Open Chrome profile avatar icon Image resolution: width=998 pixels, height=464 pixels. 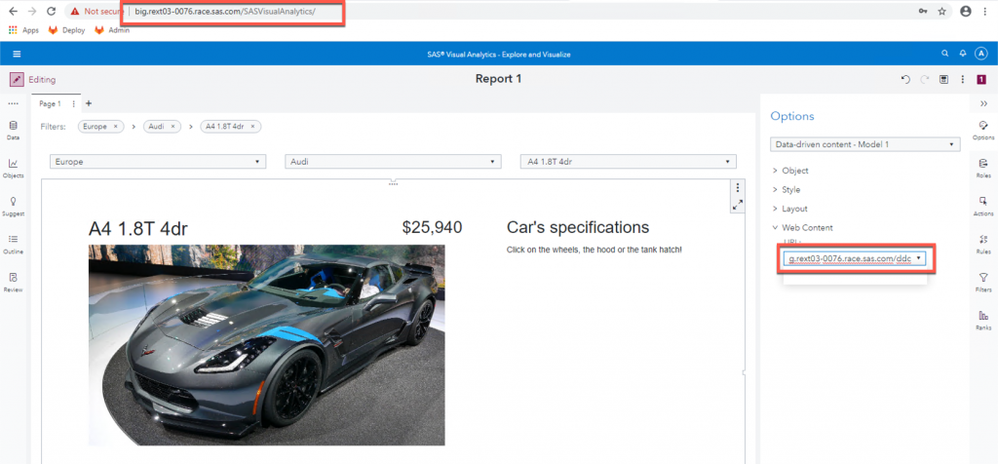pyautogui.click(x=966, y=11)
